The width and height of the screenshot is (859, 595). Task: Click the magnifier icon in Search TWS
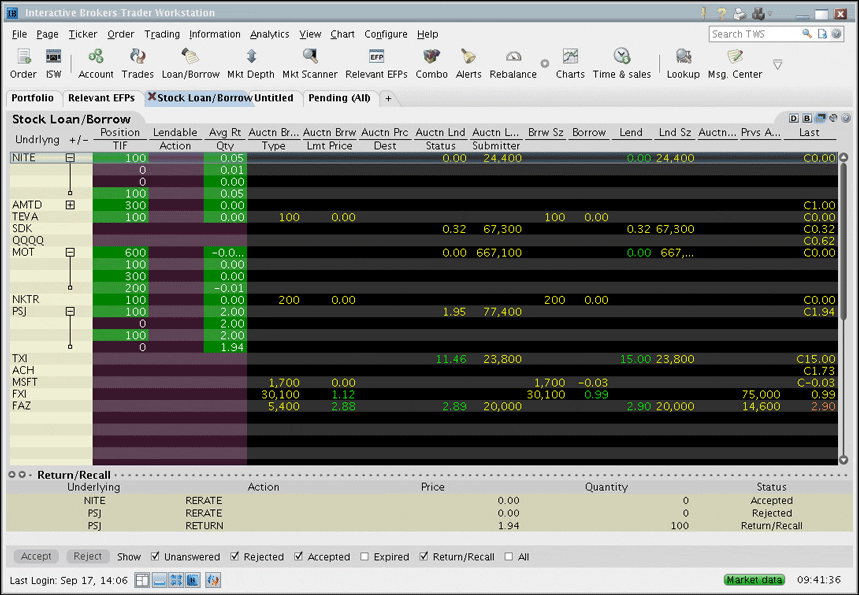coord(807,34)
